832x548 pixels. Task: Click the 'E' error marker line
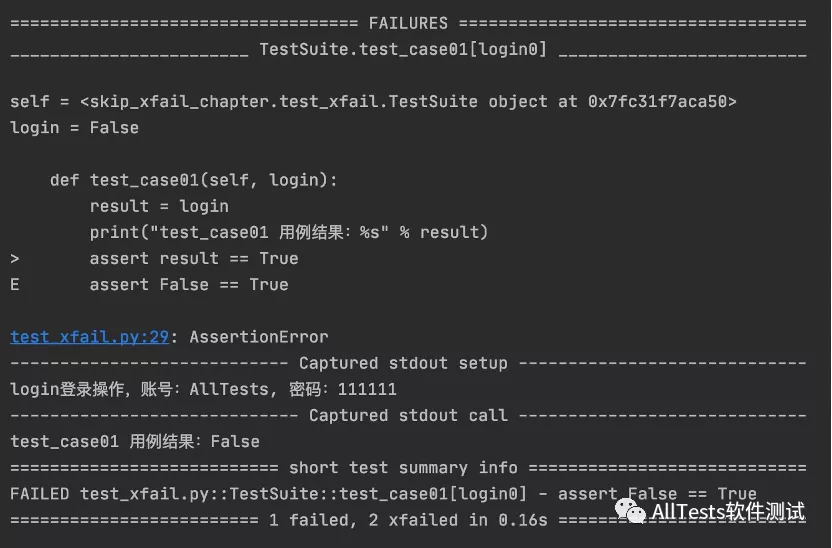[15, 285]
